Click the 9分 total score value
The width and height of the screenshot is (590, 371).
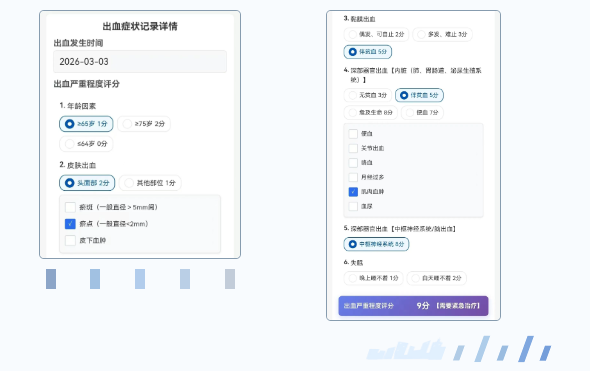click(423, 306)
